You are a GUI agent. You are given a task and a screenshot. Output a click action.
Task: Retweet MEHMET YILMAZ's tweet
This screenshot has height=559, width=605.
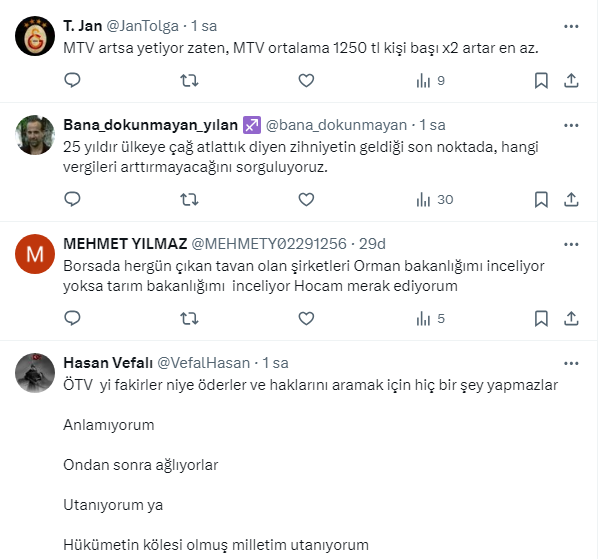188,319
